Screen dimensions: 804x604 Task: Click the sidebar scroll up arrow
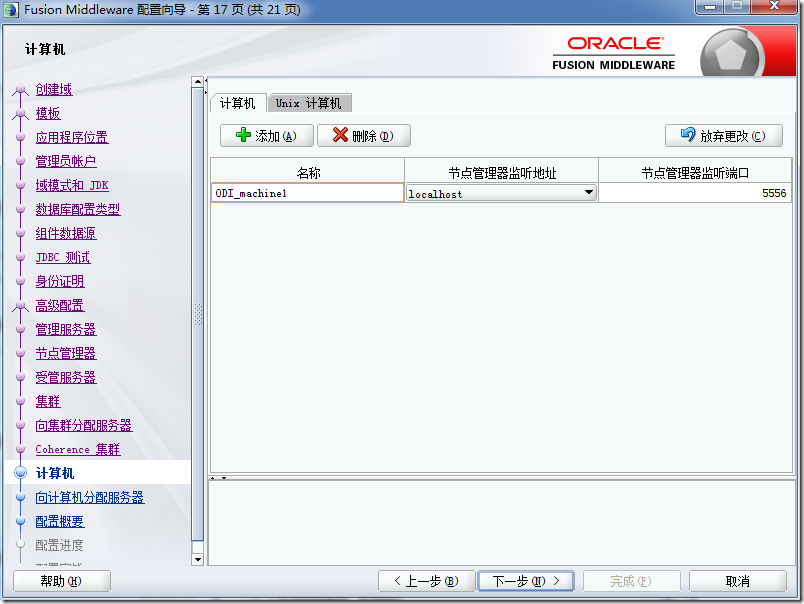197,82
